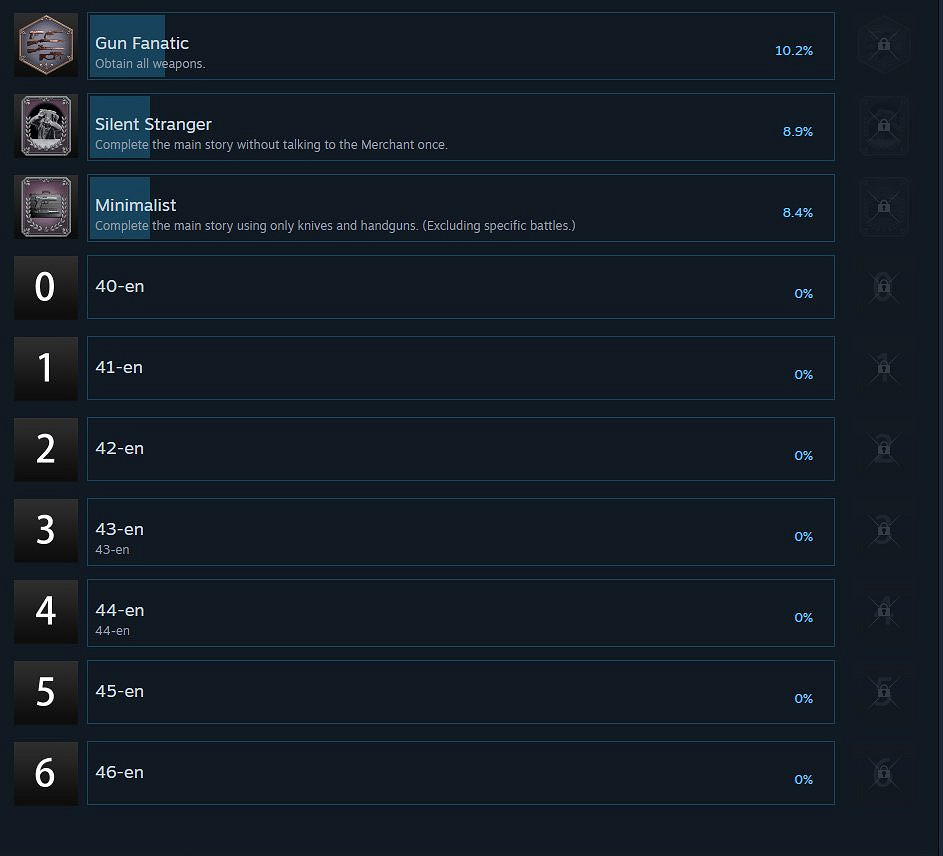Click the 10.2% progress on Gun Fanatic
The height and width of the screenshot is (856, 943).
click(x=794, y=51)
